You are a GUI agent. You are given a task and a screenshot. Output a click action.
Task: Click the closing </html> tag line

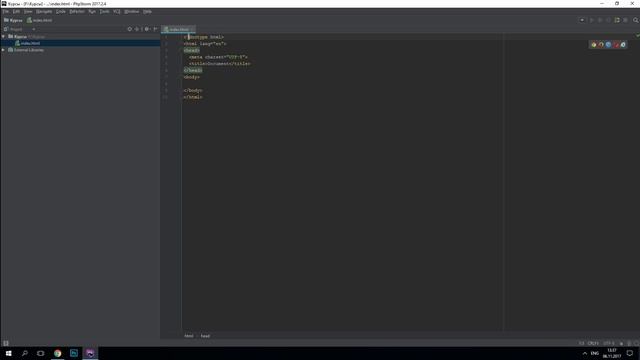(193, 97)
